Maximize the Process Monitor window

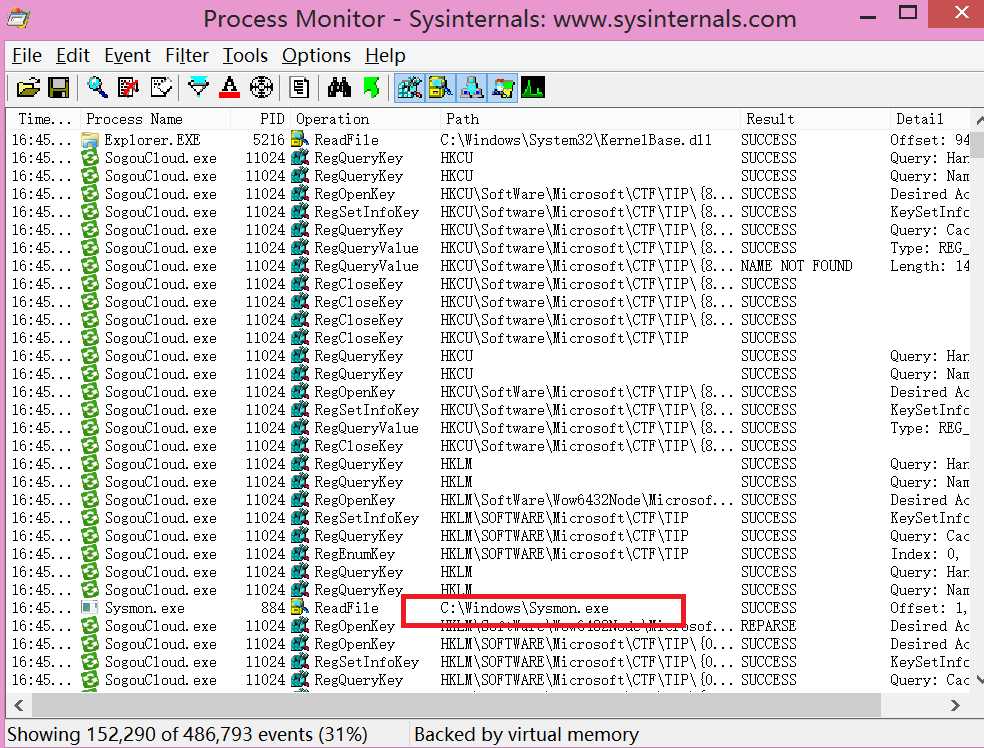coord(907,13)
